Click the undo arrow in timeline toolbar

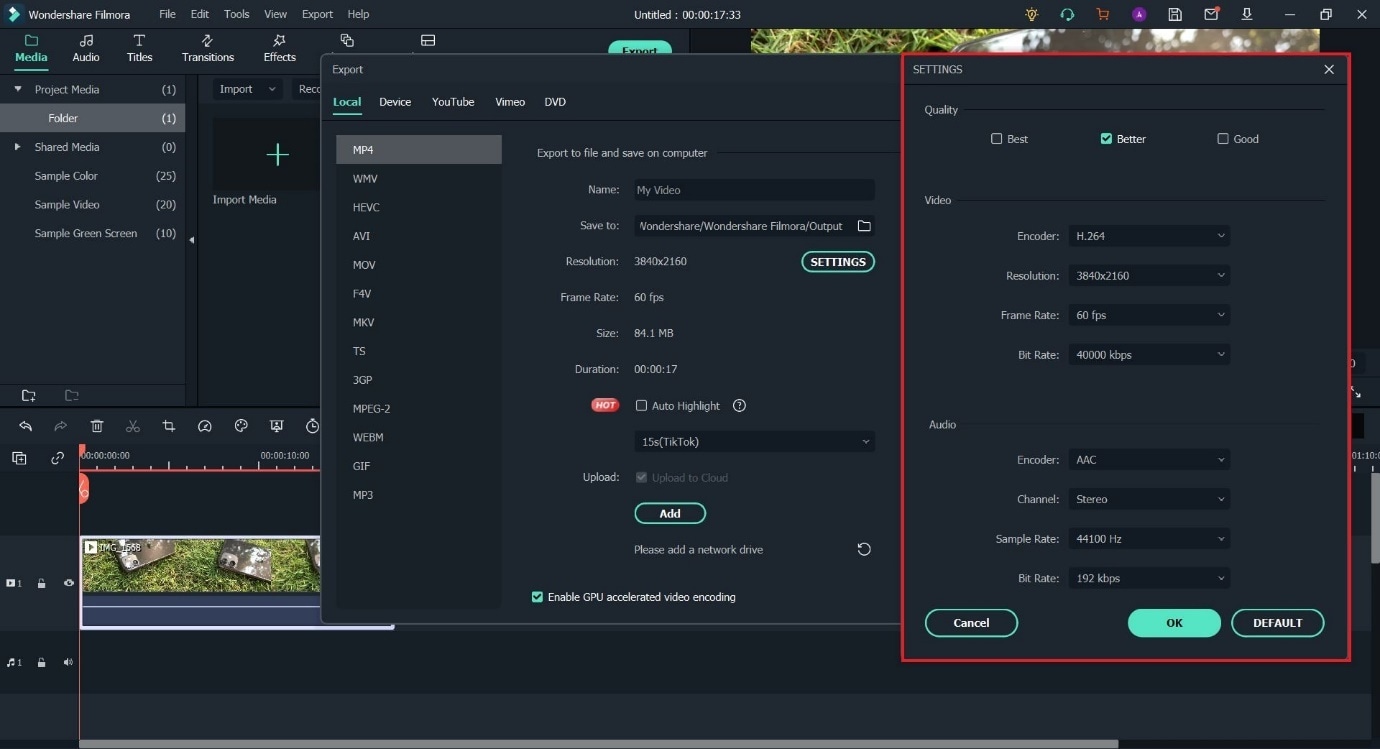(x=26, y=426)
